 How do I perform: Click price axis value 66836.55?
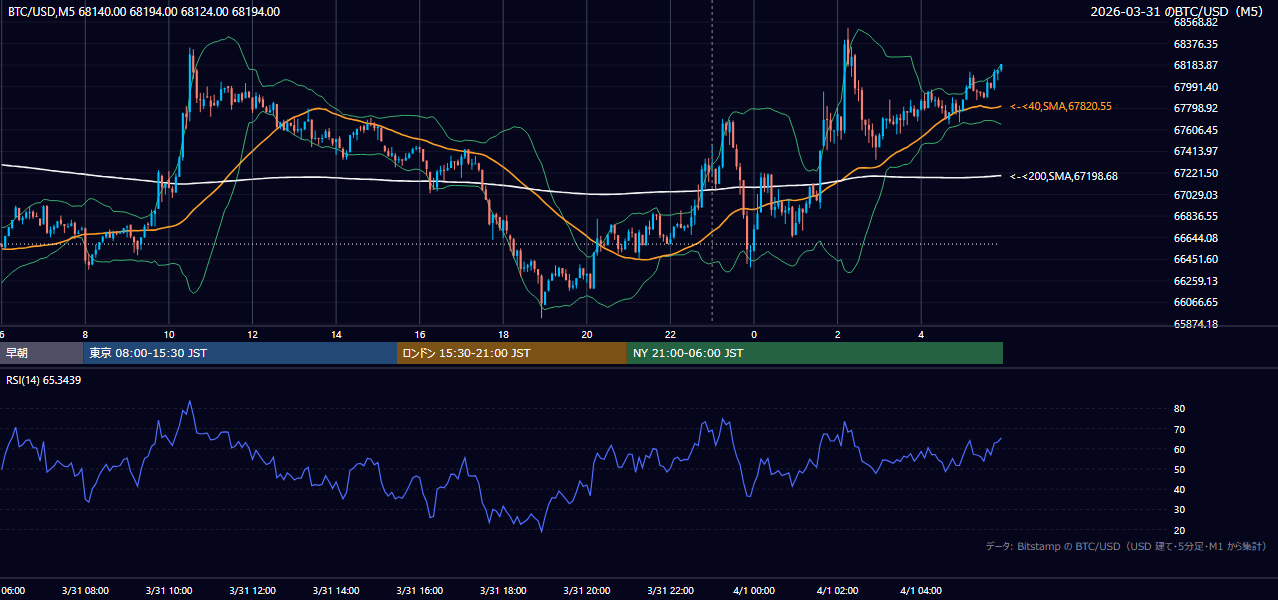click(x=1195, y=216)
